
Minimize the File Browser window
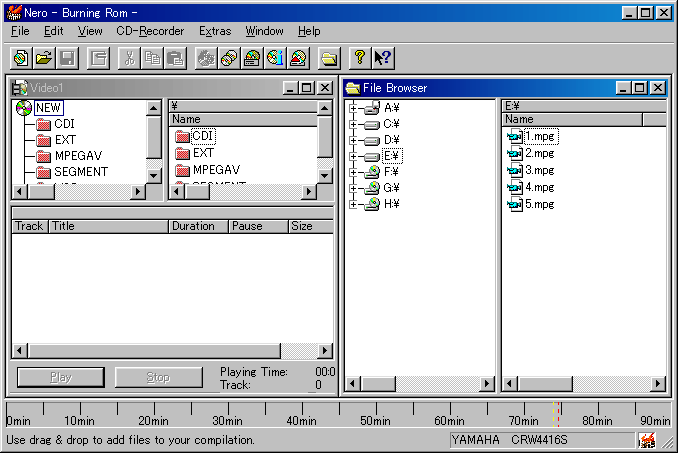(623, 88)
